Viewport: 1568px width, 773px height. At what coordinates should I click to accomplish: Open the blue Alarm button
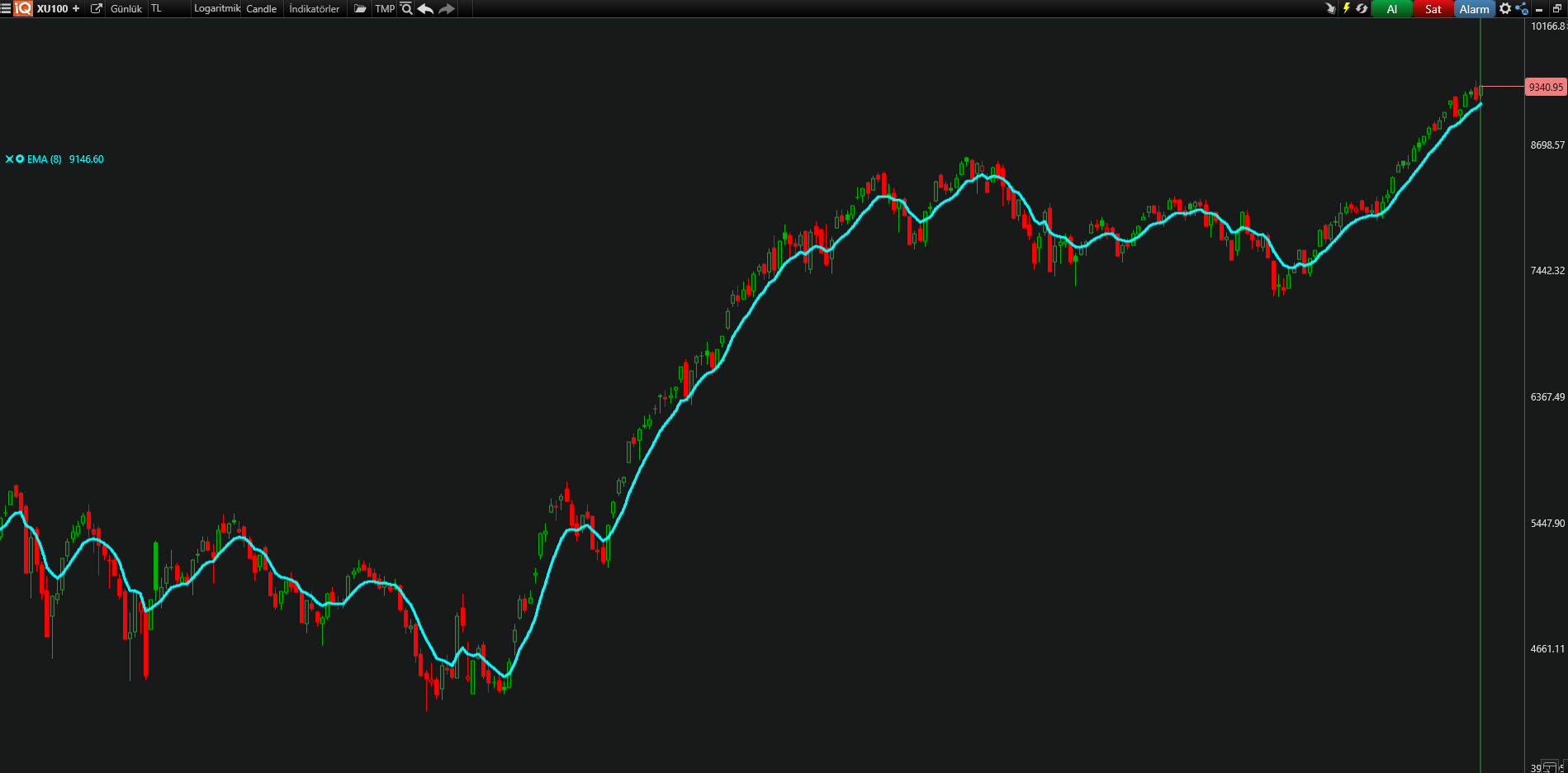(x=1475, y=8)
